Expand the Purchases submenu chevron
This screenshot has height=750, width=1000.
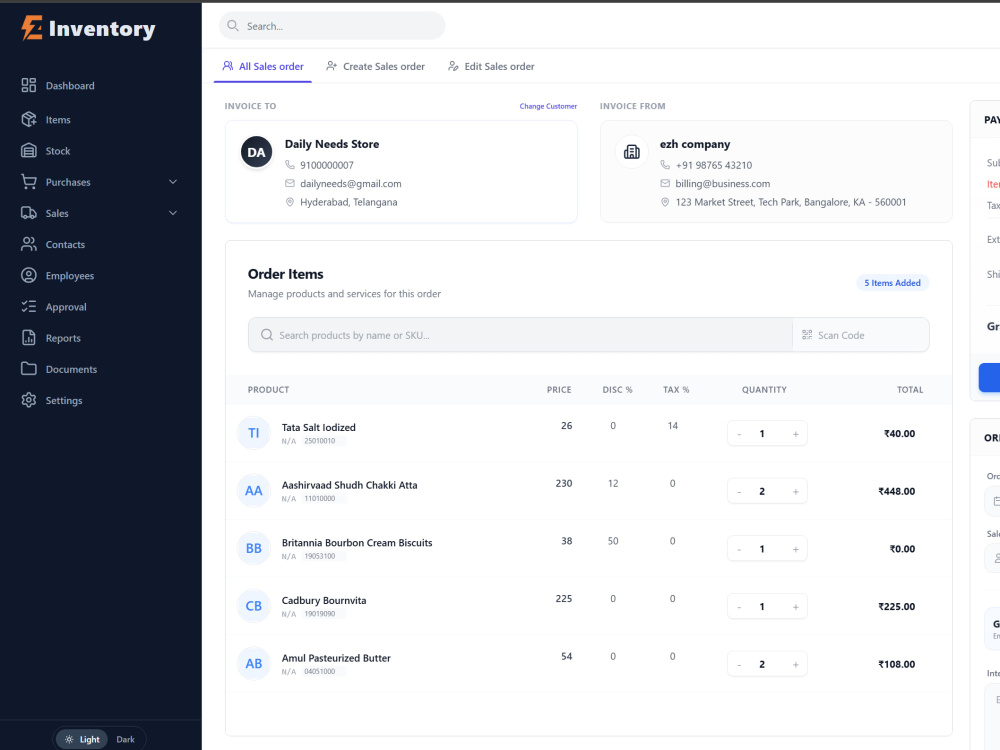(173, 182)
